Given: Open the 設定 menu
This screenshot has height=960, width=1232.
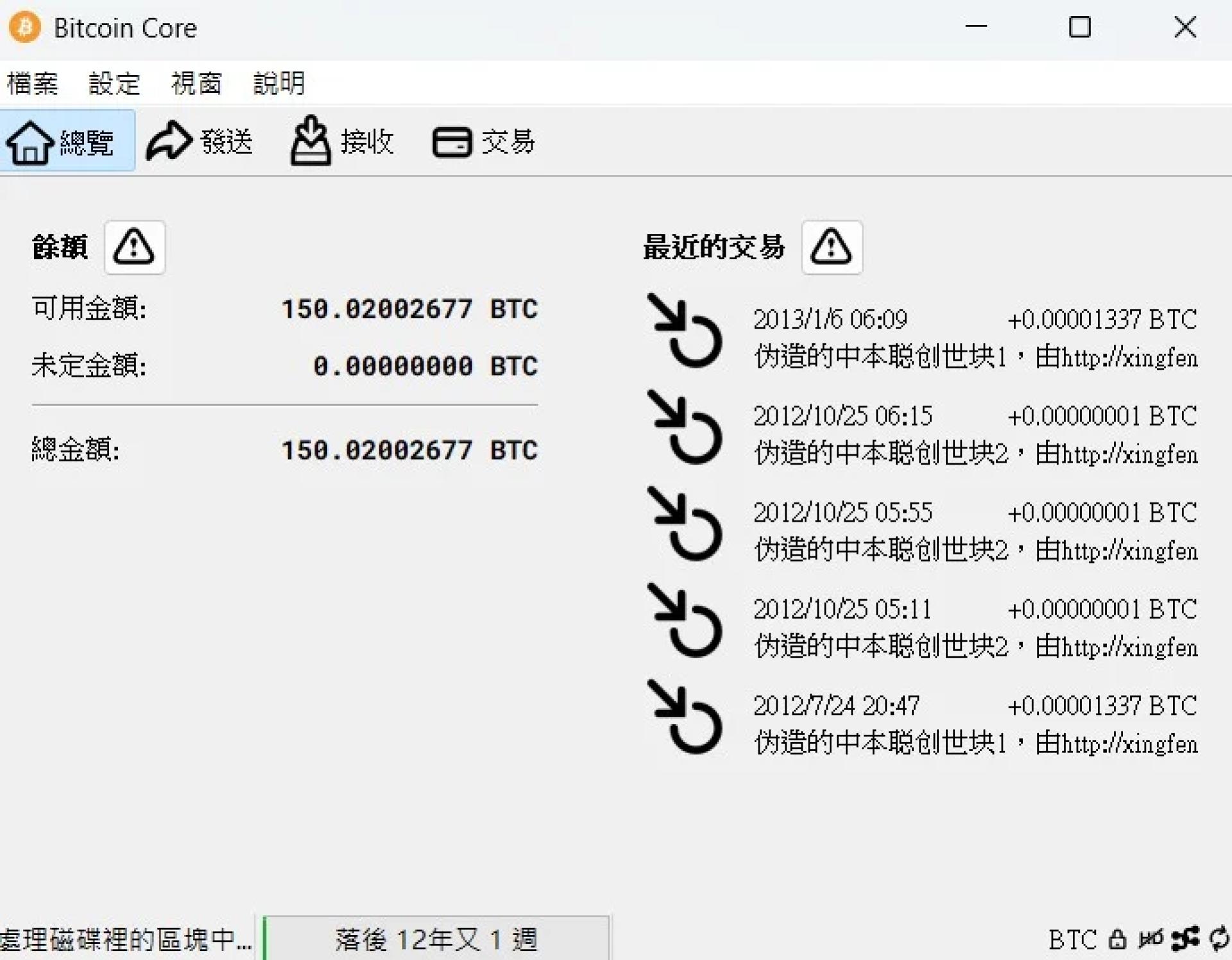Looking at the screenshot, I should pos(114,83).
